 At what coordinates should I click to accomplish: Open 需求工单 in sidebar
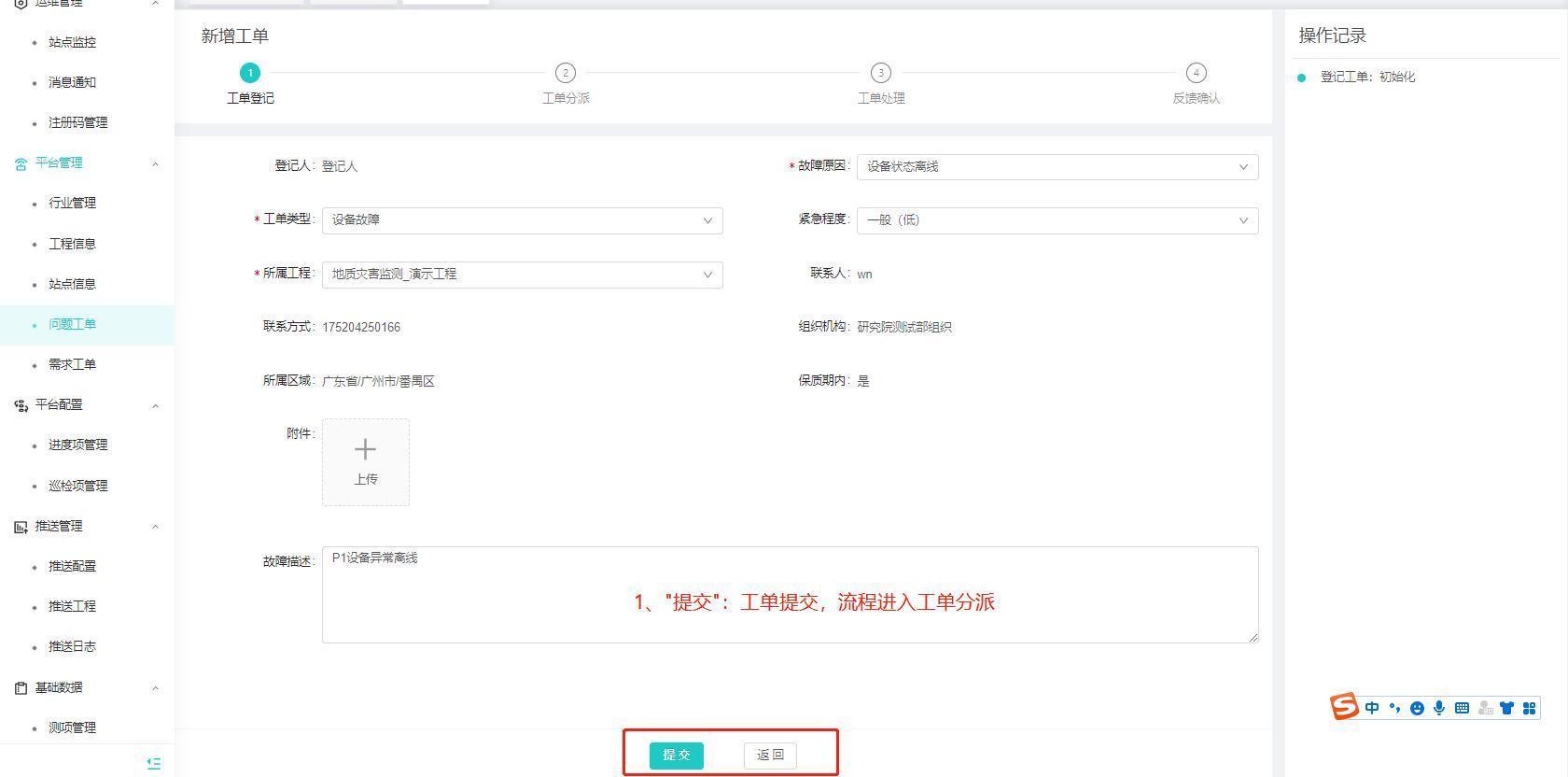[x=72, y=364]
